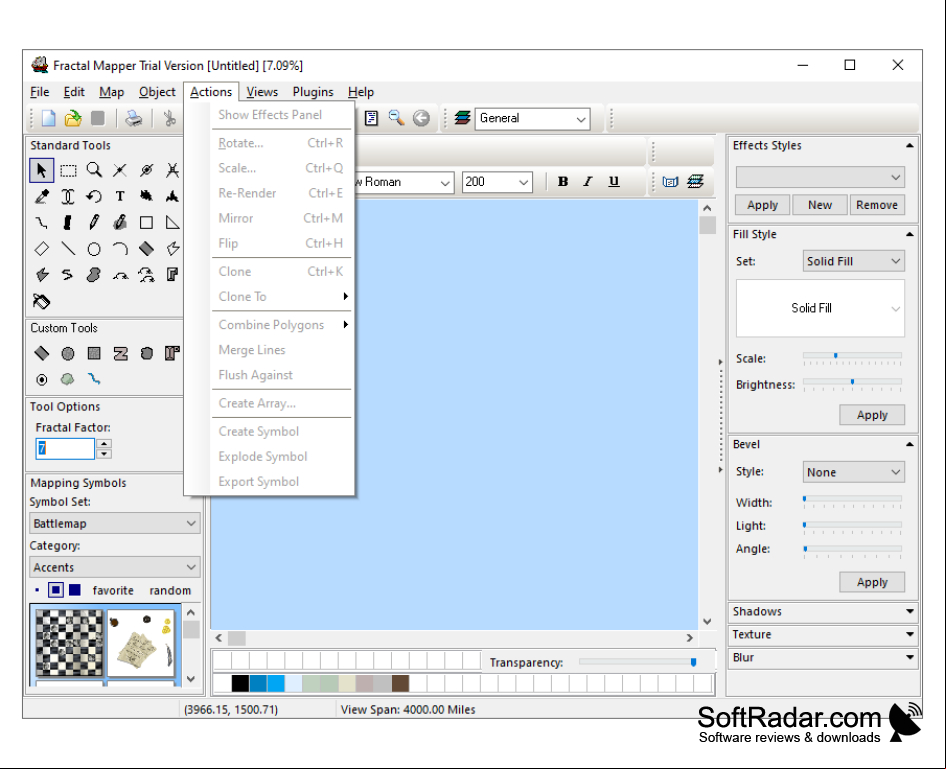This screenshot has width=946, height=769.
Task: Open the Map menu
Action: pos(112,92)
